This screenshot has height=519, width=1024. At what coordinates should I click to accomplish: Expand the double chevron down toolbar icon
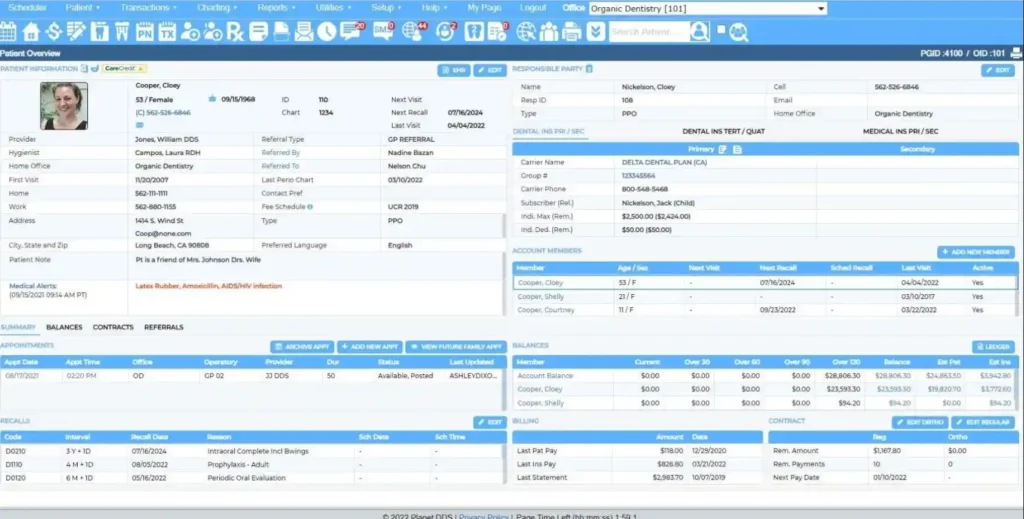tap(596, 31)
